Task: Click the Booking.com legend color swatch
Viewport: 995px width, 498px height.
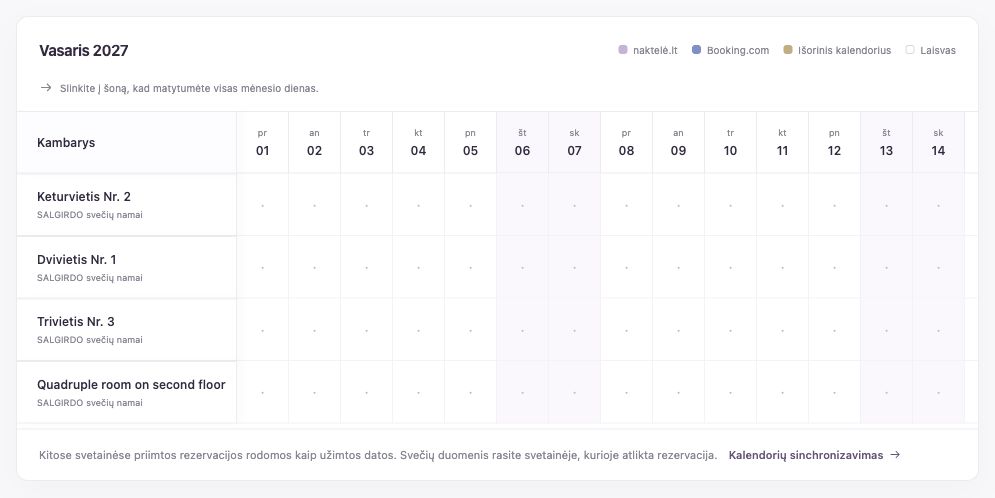Action: tap(696, 49)
